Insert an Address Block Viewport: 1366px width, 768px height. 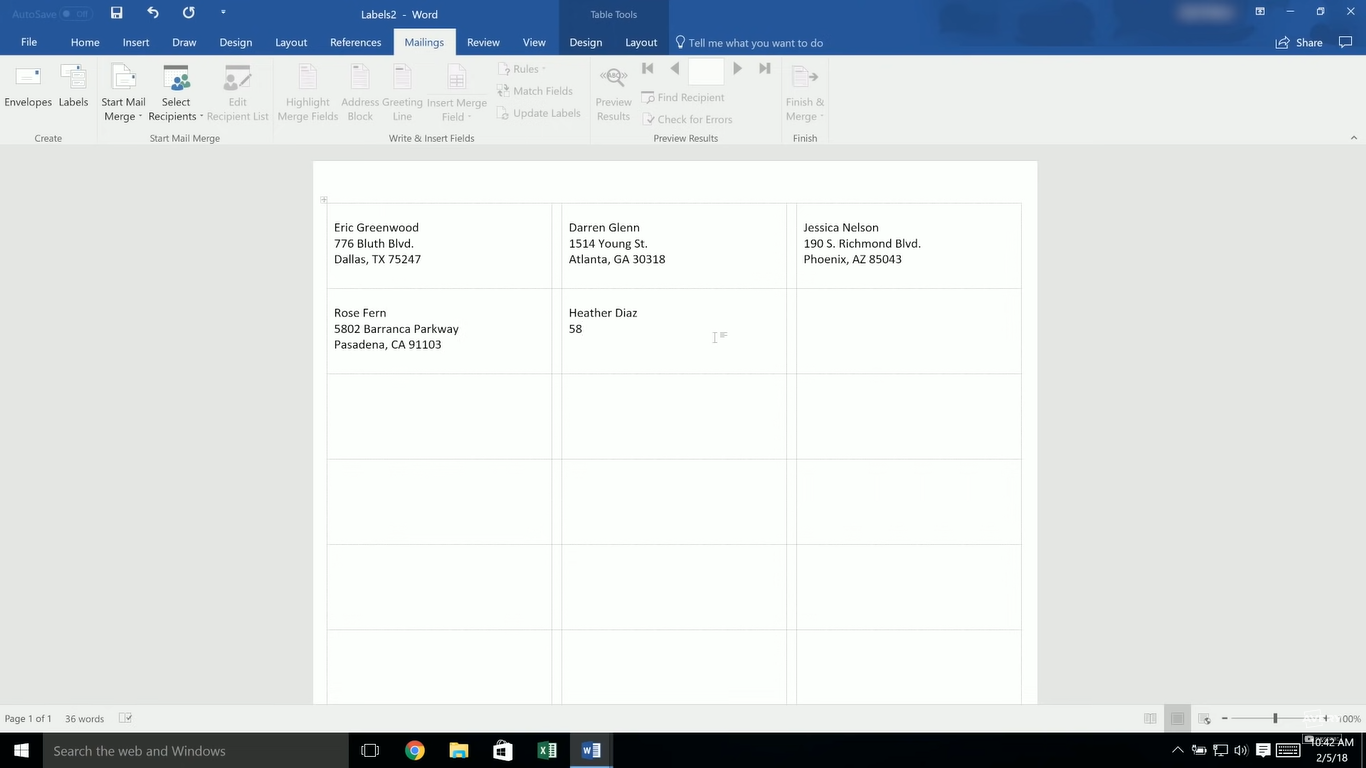(x=359, y=90)
